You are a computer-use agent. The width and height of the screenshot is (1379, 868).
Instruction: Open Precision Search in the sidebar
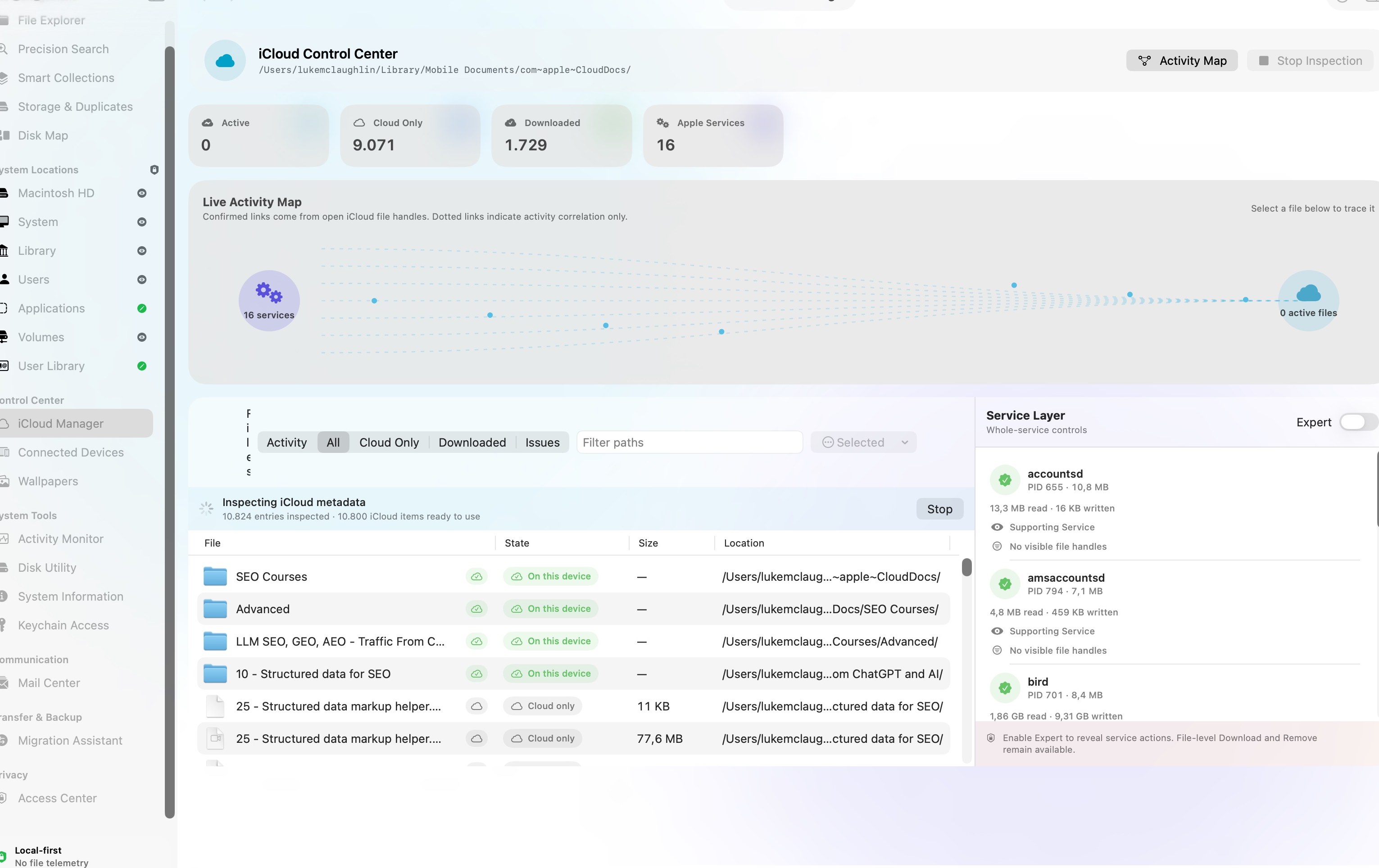tap(63, 49)
